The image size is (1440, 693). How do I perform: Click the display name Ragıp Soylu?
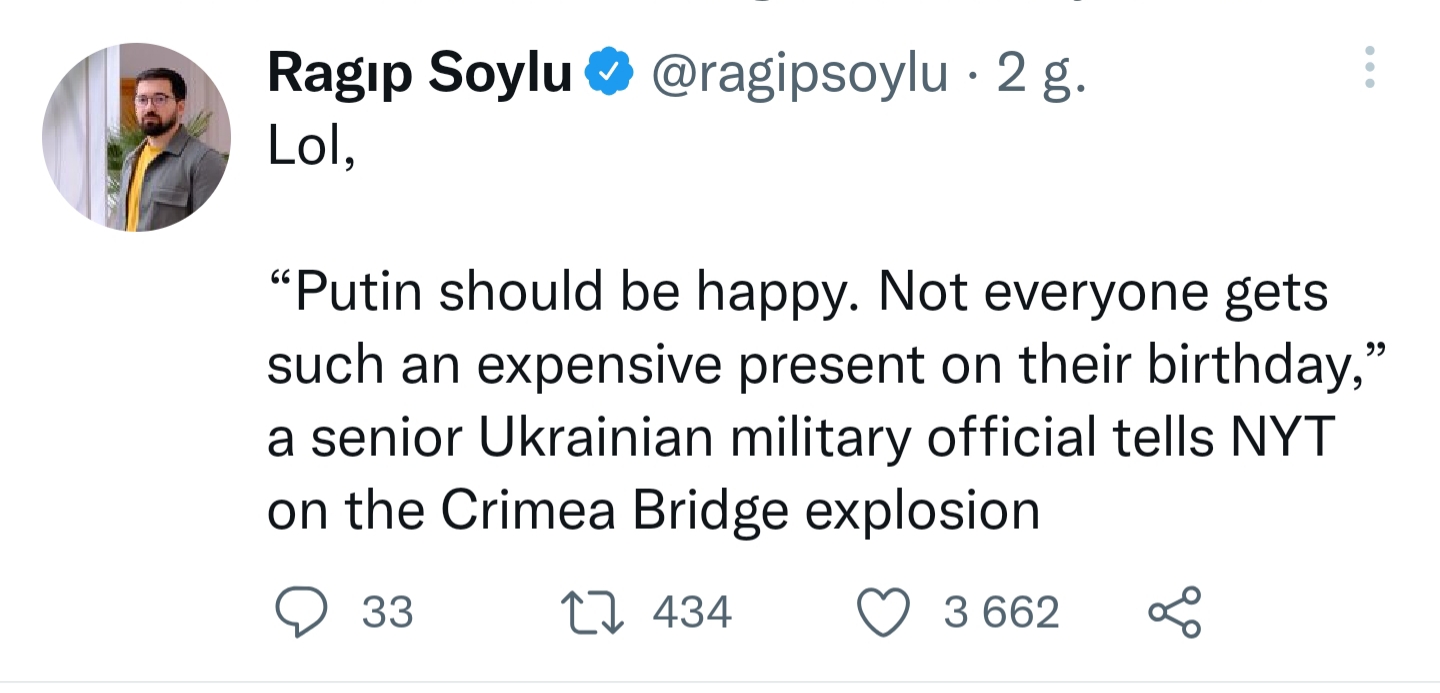pos(420,76)
